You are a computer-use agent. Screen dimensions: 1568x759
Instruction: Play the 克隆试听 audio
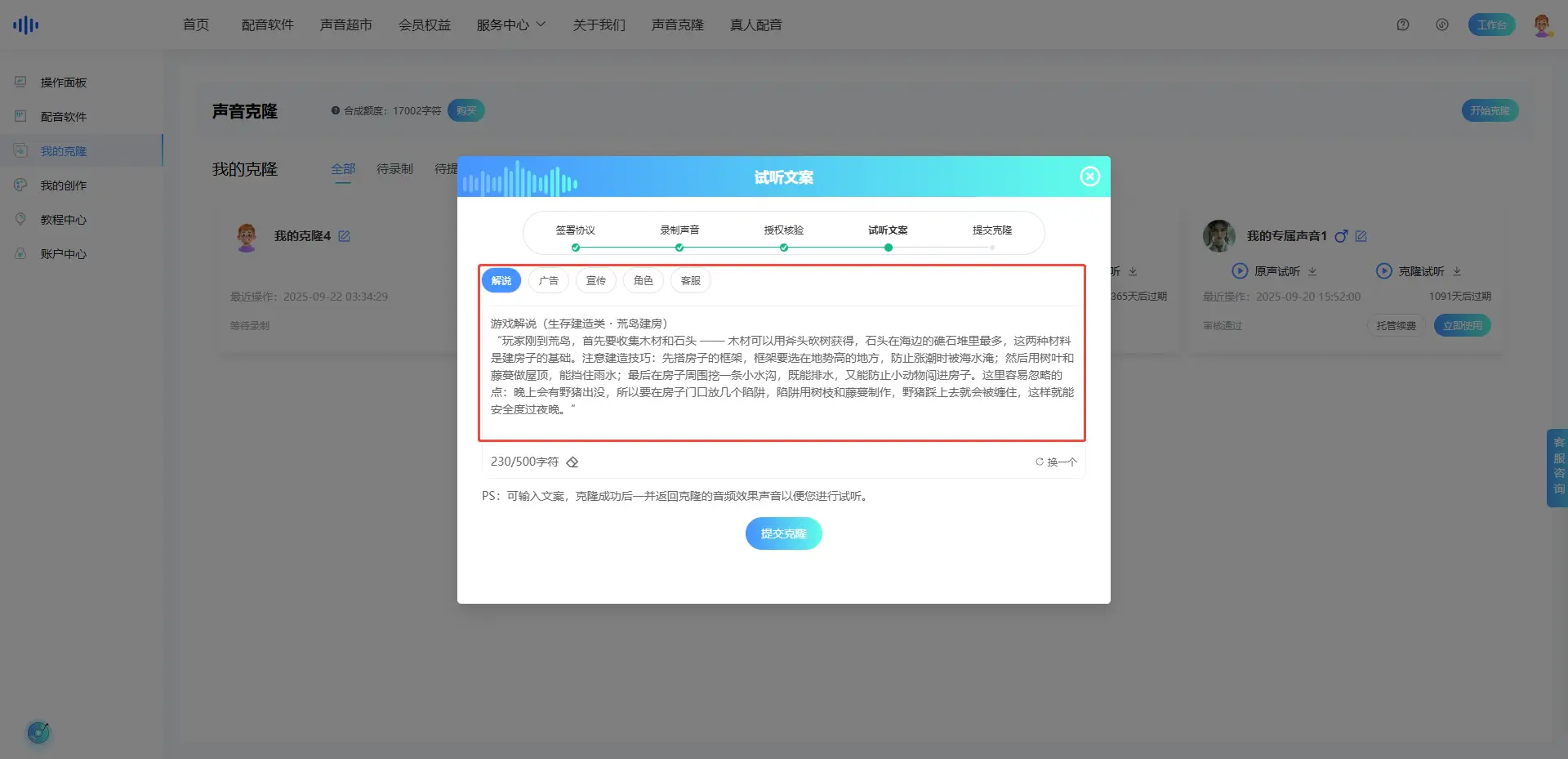(1384, 271)
